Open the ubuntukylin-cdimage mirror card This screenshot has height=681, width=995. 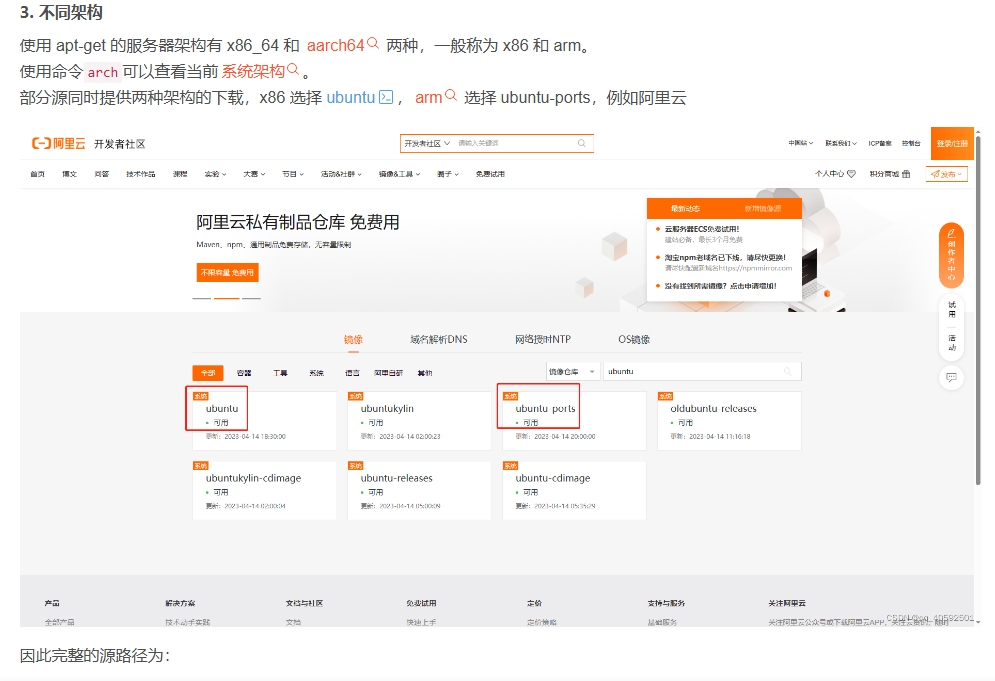(265, 491)
